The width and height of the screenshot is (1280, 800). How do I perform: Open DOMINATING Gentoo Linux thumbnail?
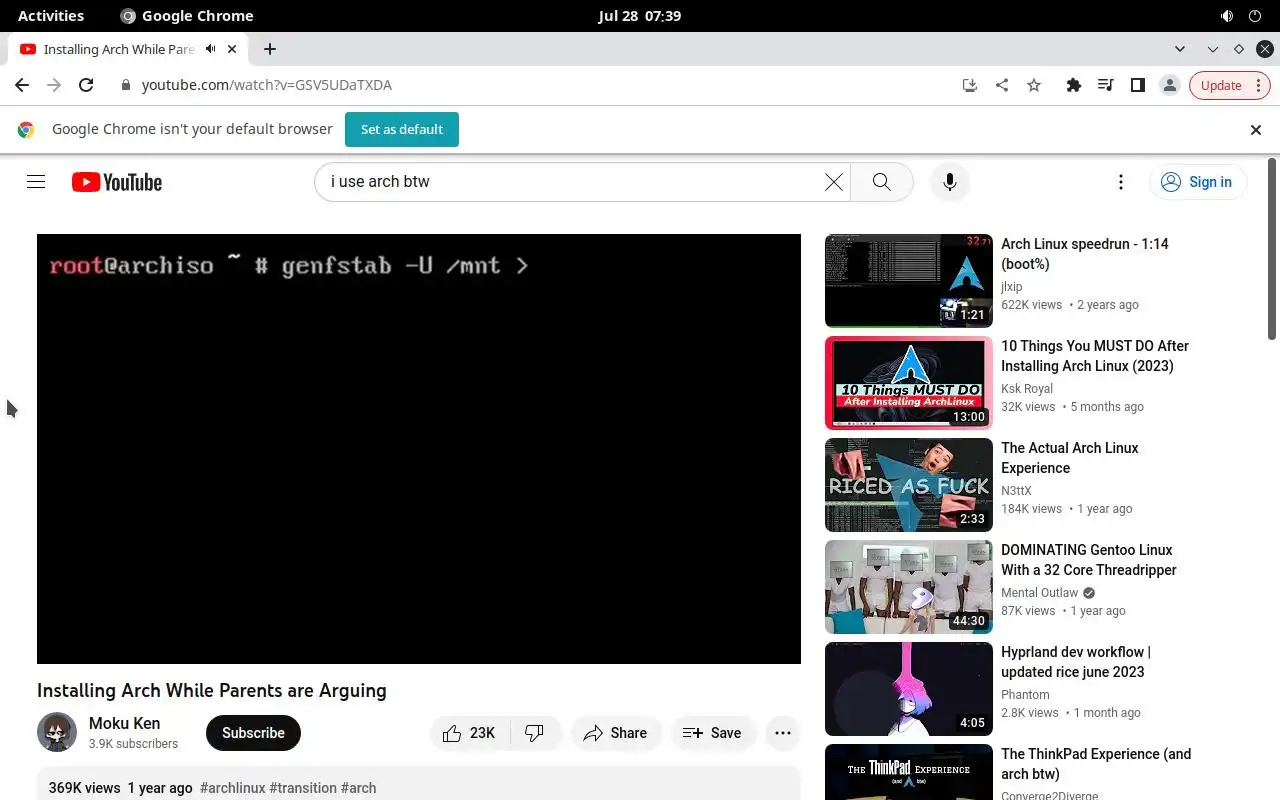click(909, 587)
